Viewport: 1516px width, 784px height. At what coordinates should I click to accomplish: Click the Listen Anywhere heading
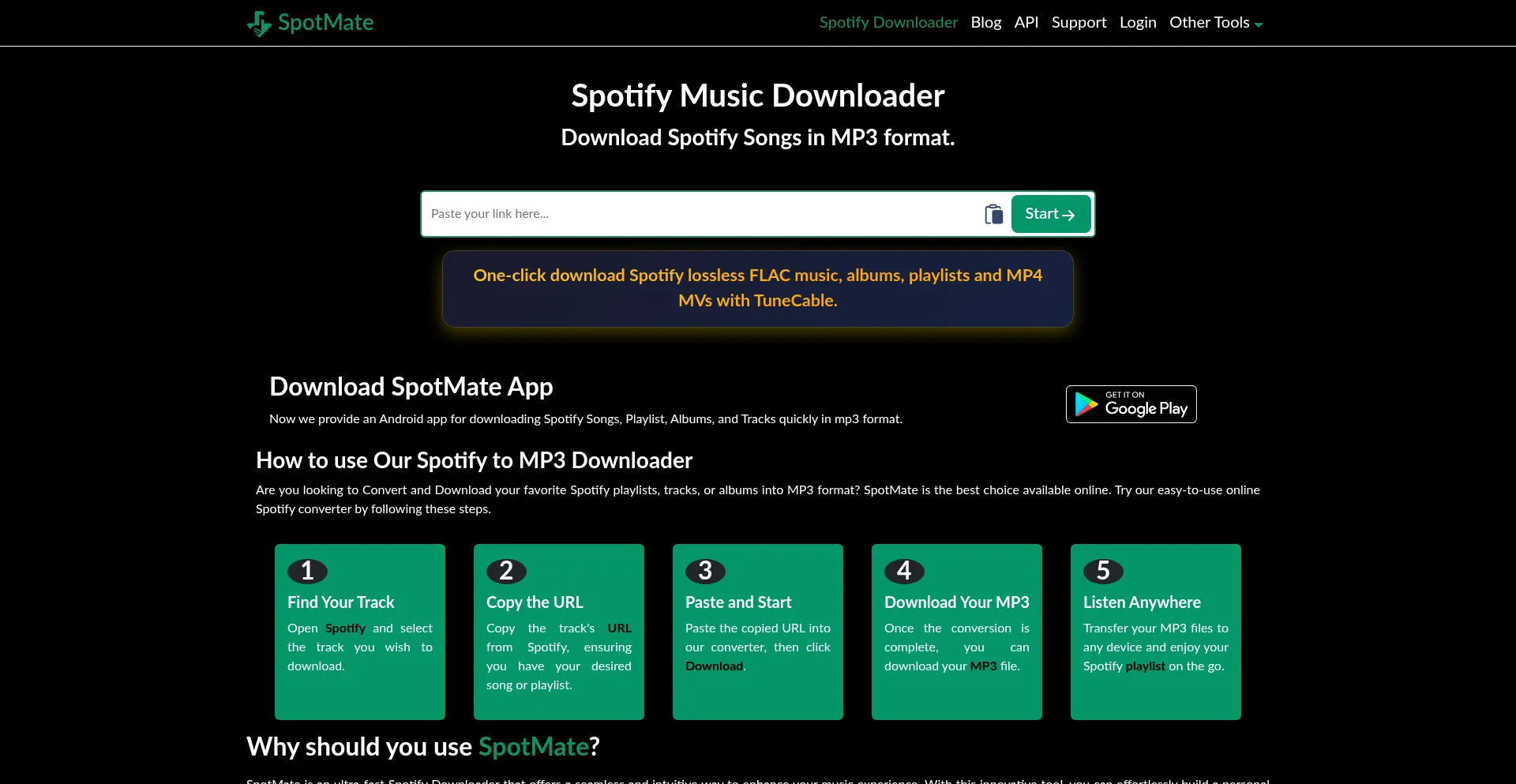[1142, 602]
